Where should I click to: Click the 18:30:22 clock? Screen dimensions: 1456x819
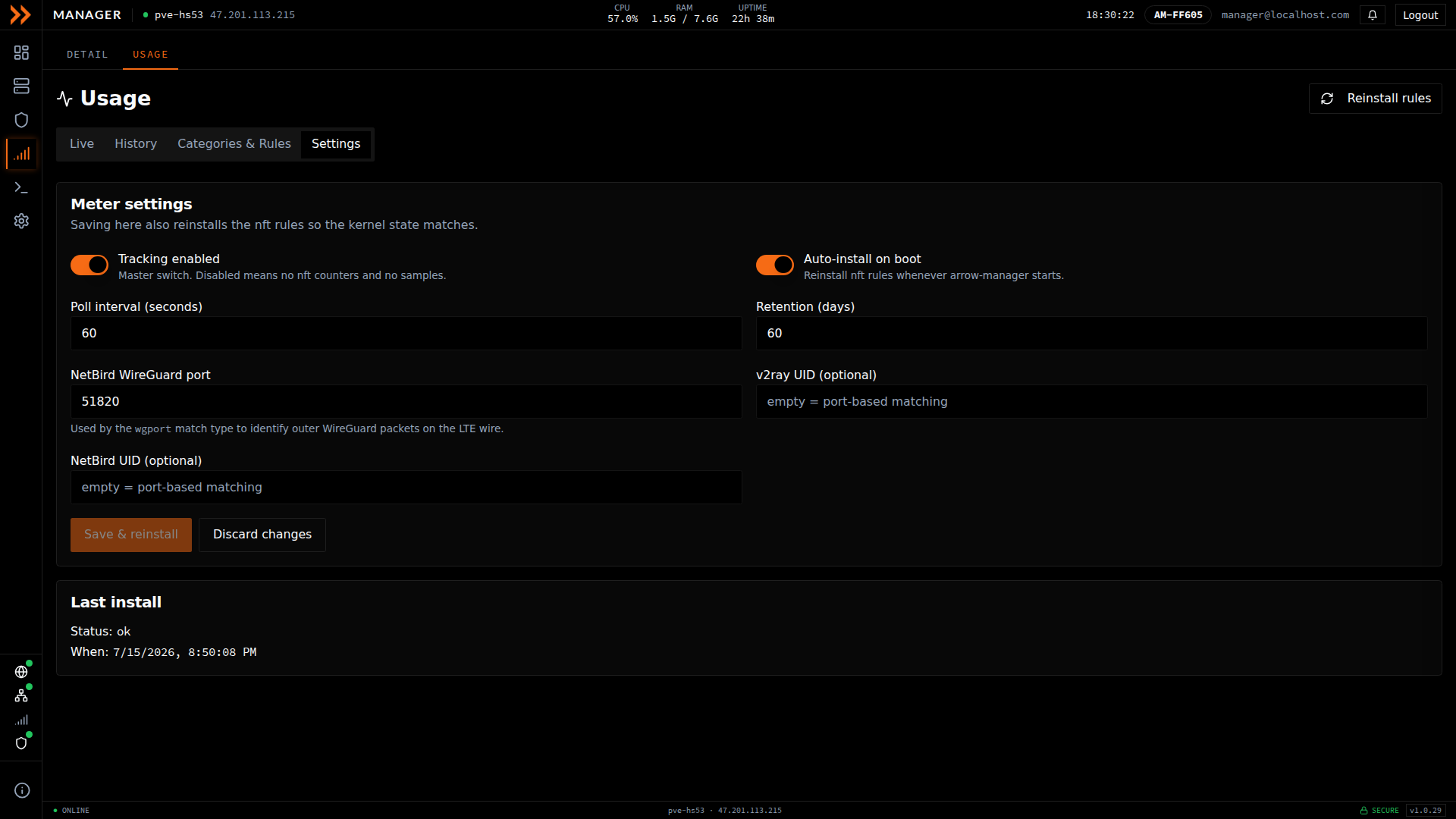point(1110,15)
